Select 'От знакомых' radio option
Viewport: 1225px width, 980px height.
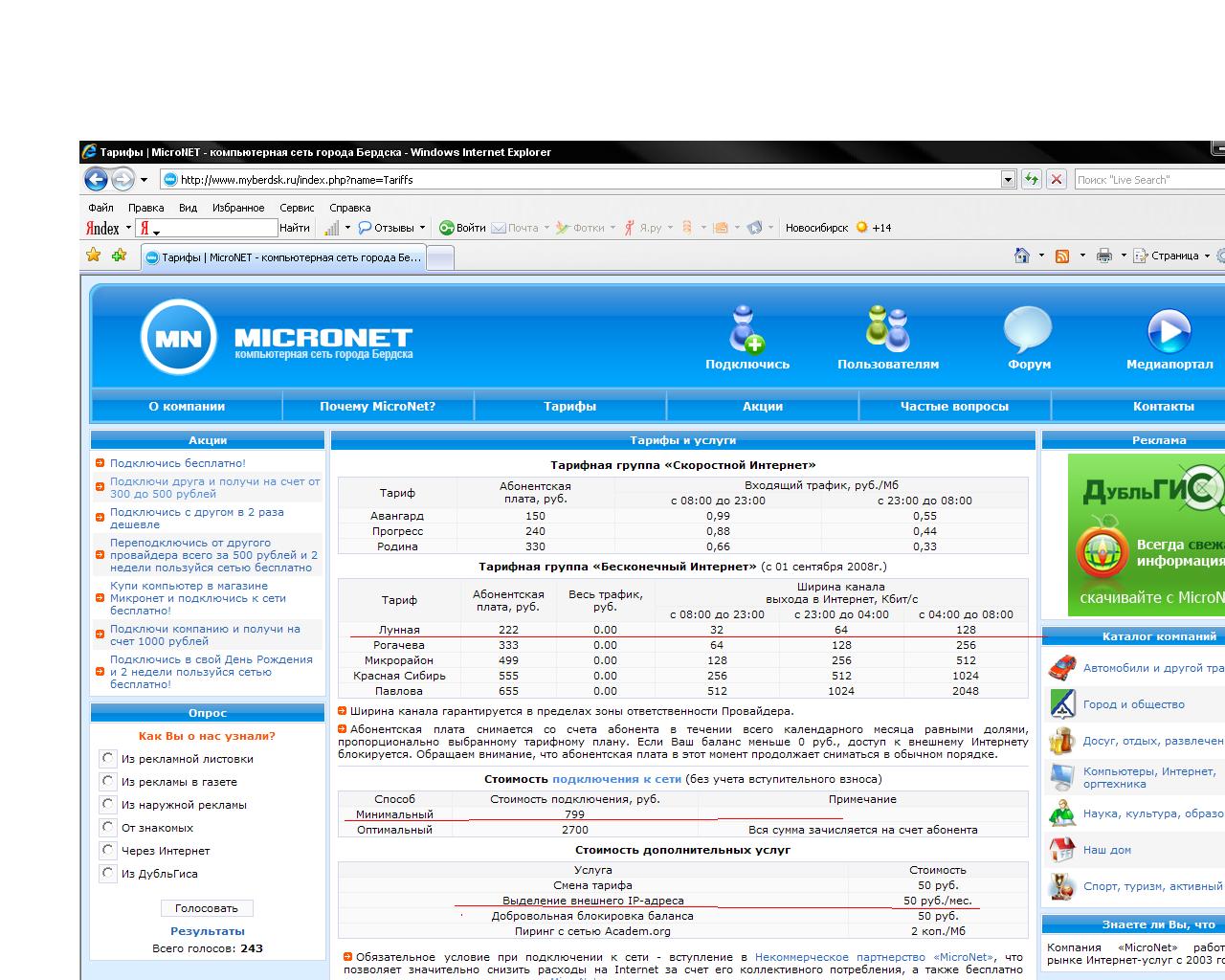pos(107,827)
